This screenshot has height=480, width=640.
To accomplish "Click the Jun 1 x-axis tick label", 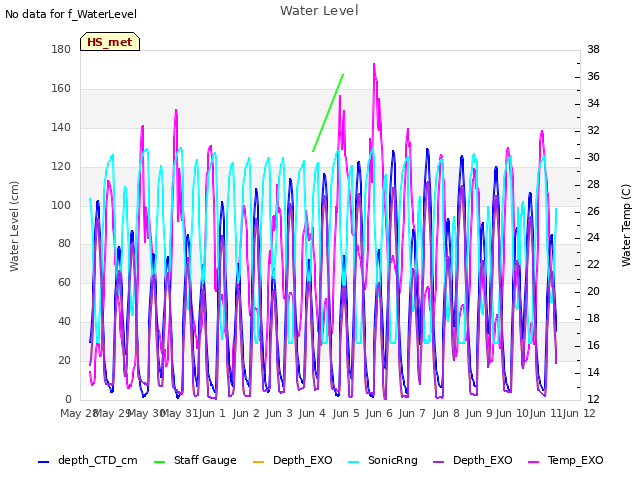I will pos(212,413).
